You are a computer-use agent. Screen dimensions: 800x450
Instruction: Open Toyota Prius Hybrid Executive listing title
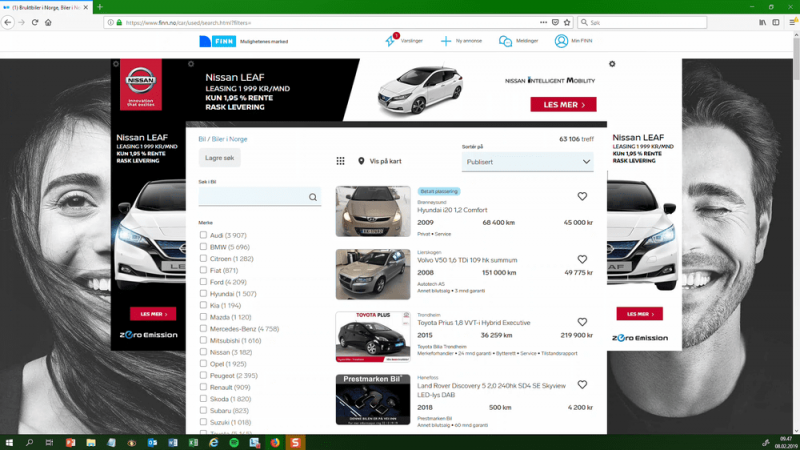coord(473,323)
